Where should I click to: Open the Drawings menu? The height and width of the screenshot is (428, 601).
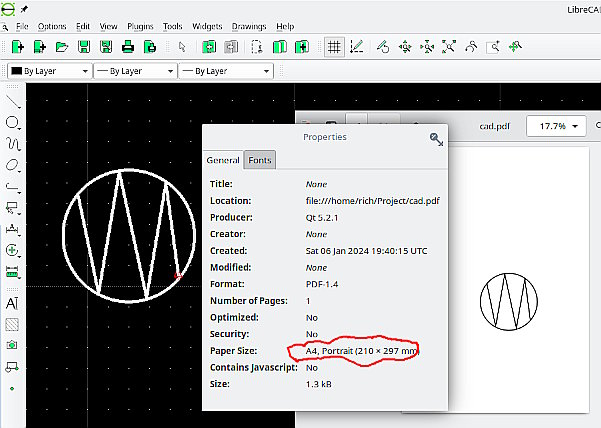250,25
